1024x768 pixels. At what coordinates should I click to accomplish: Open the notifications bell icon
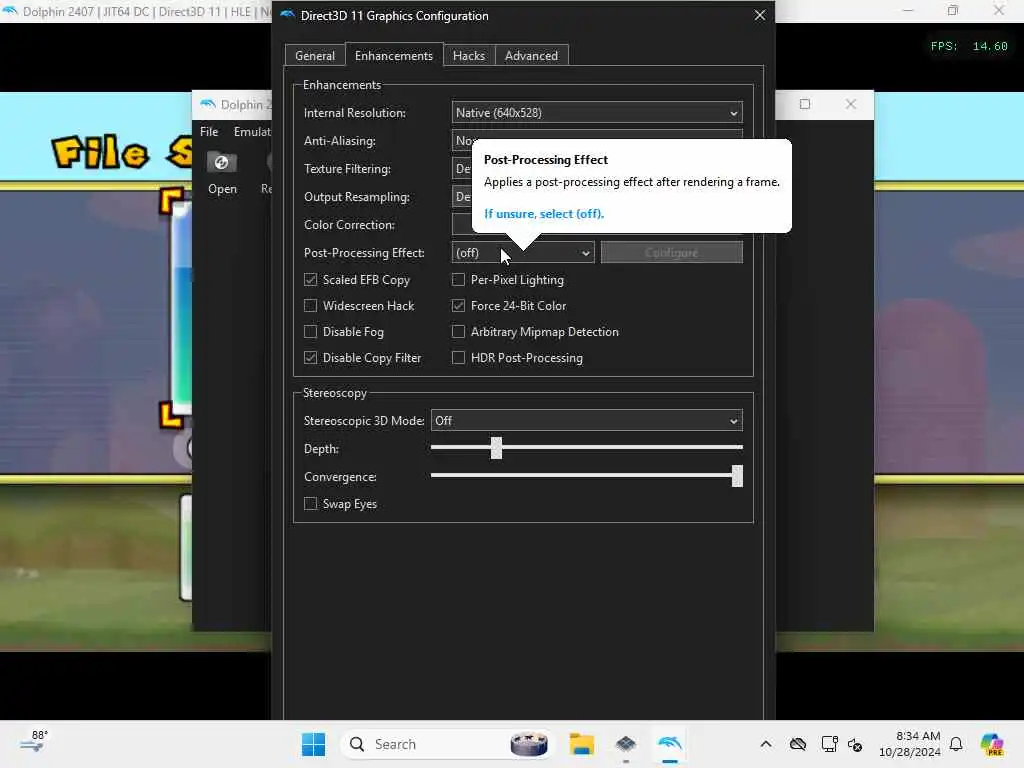click(955, 744)
